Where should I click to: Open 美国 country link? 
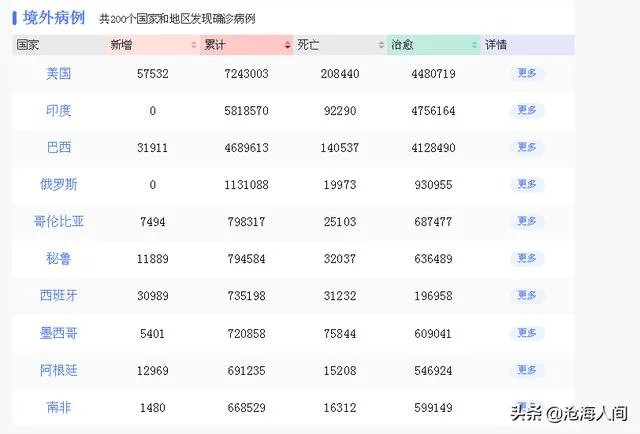(59, 73)
